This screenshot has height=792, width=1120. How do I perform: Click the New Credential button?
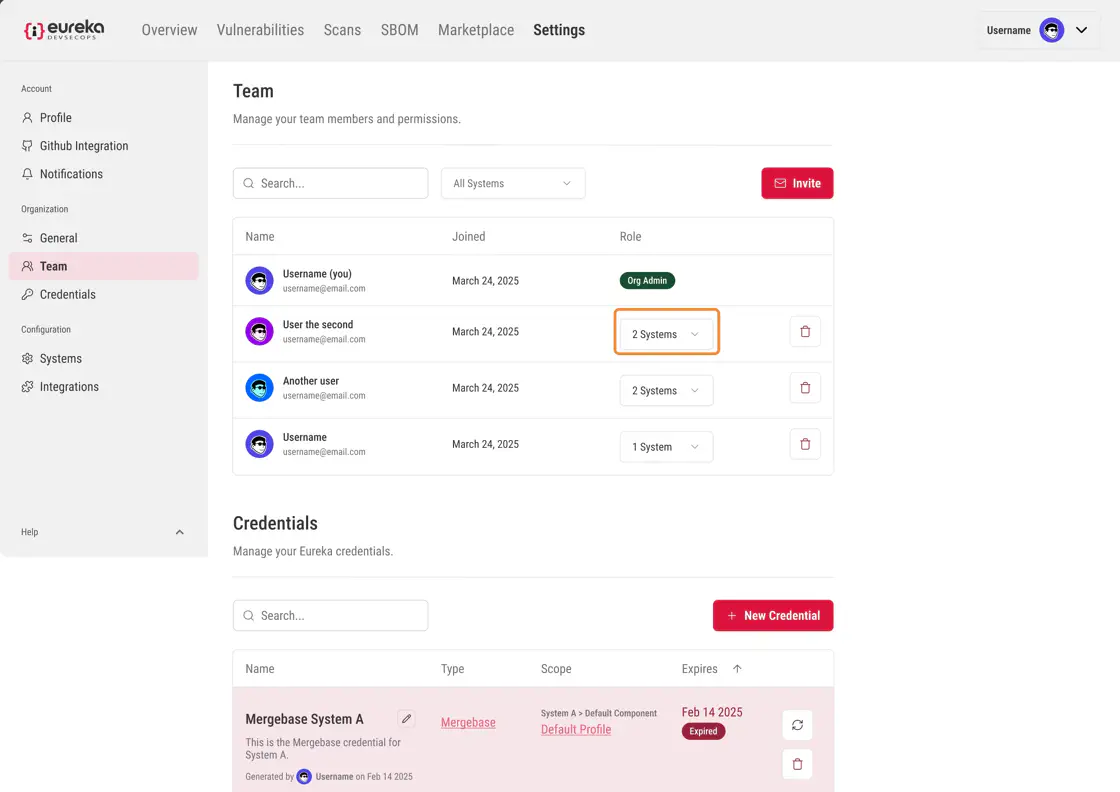772,616
